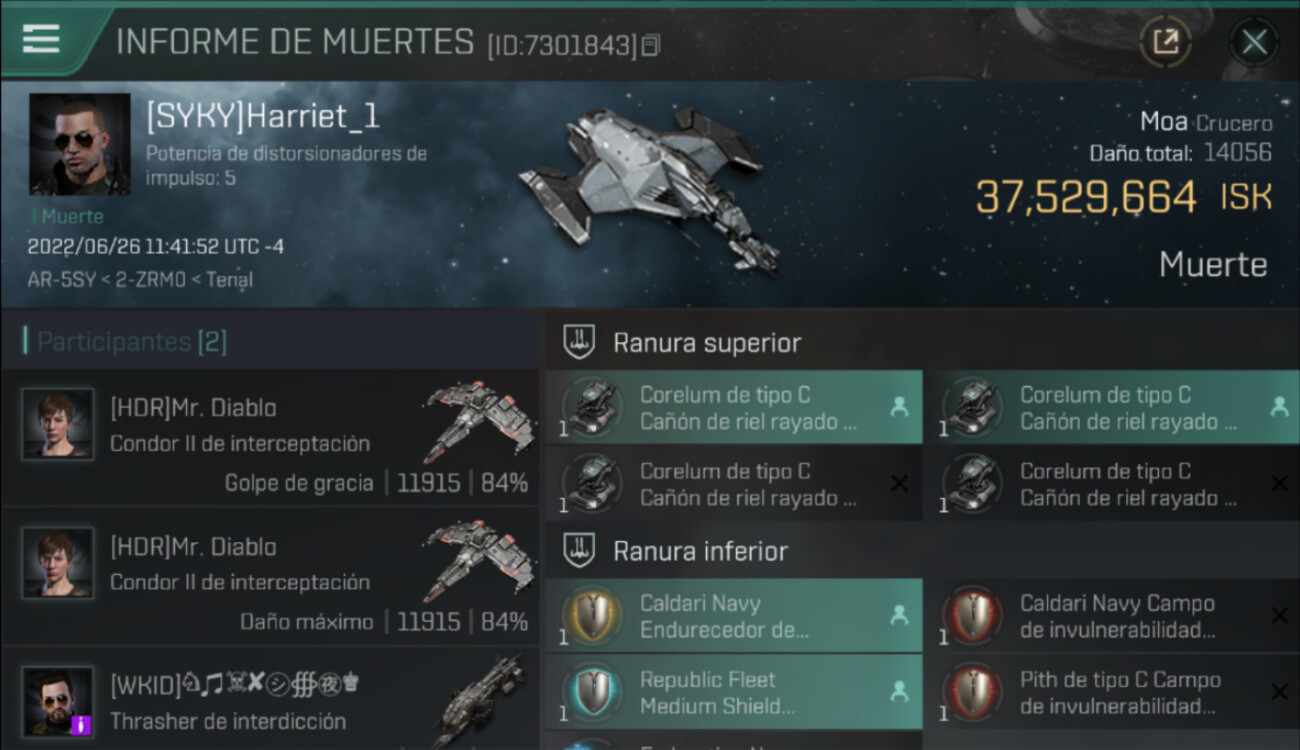Open the Mr. Diablo Daño máximo entry
Screen dimensions: 1300x750
(270, 577)
